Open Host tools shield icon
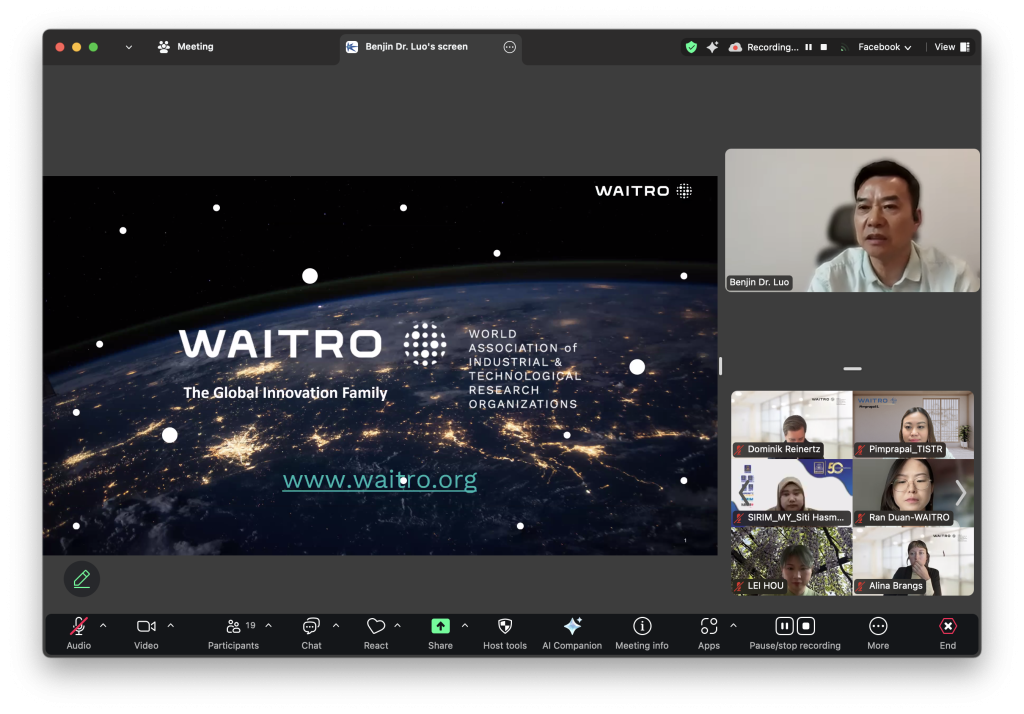 coord(505,627)
